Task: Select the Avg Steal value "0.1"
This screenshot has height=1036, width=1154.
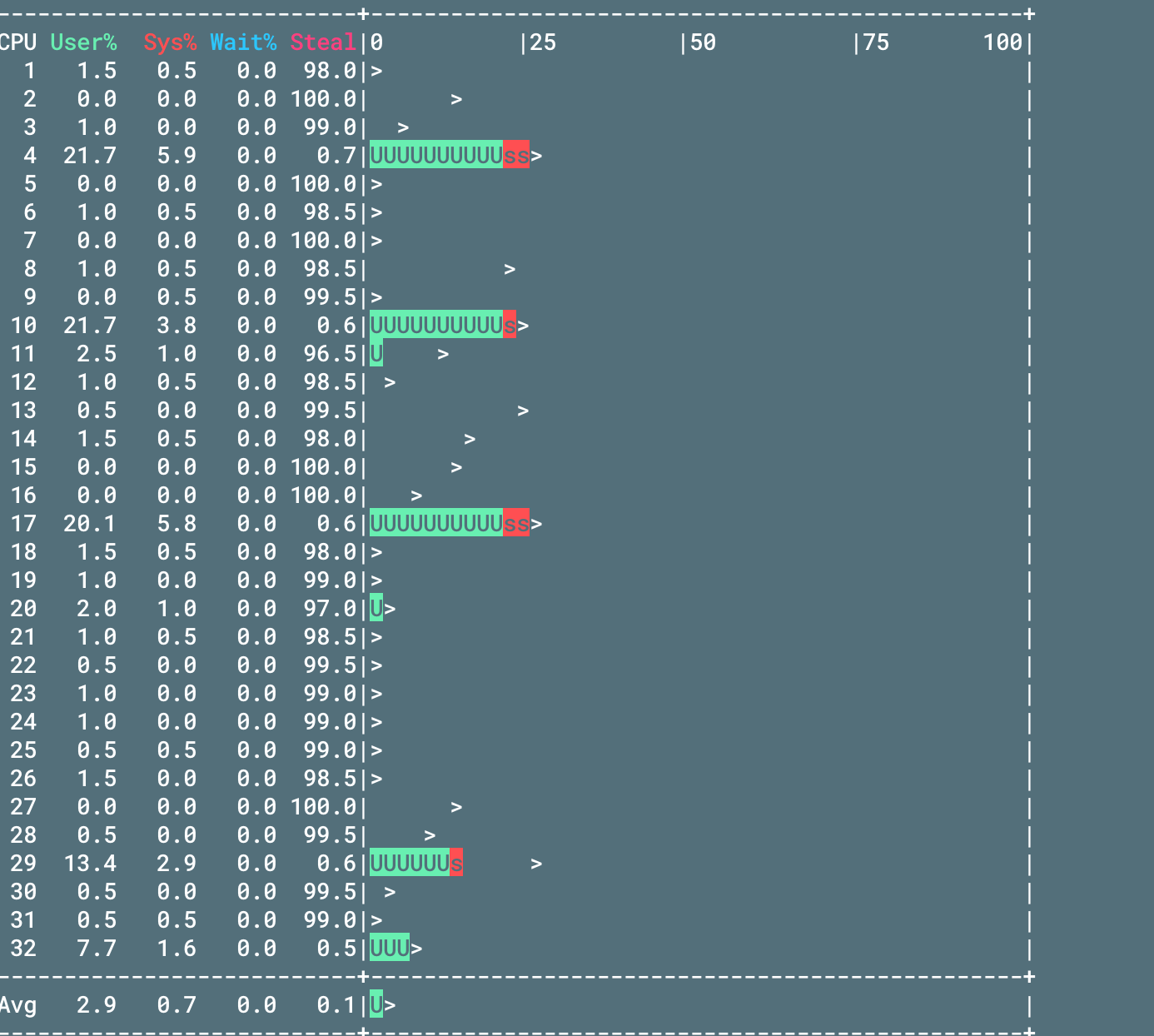Action: coord(336,1005)
